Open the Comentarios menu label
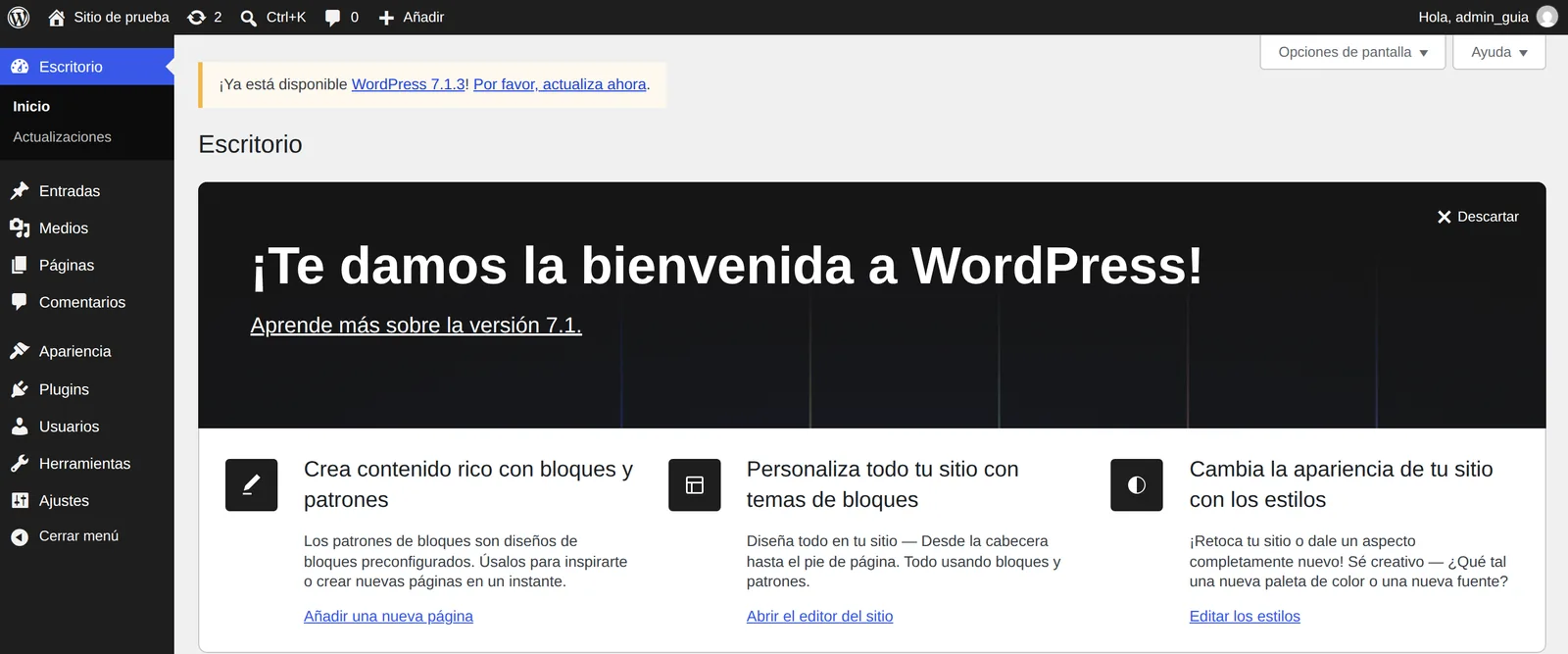This screenshot has height=654, width=1568. 82,302
